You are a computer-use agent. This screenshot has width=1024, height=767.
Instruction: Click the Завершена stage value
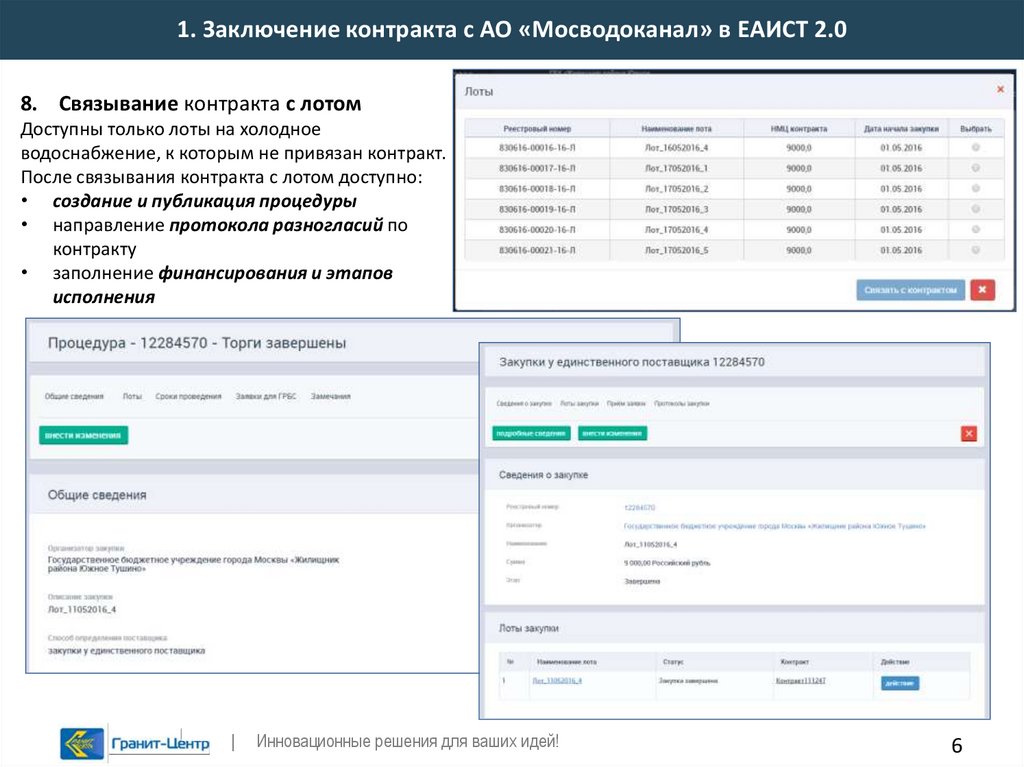pyautogui.click(x=641, y=581)
